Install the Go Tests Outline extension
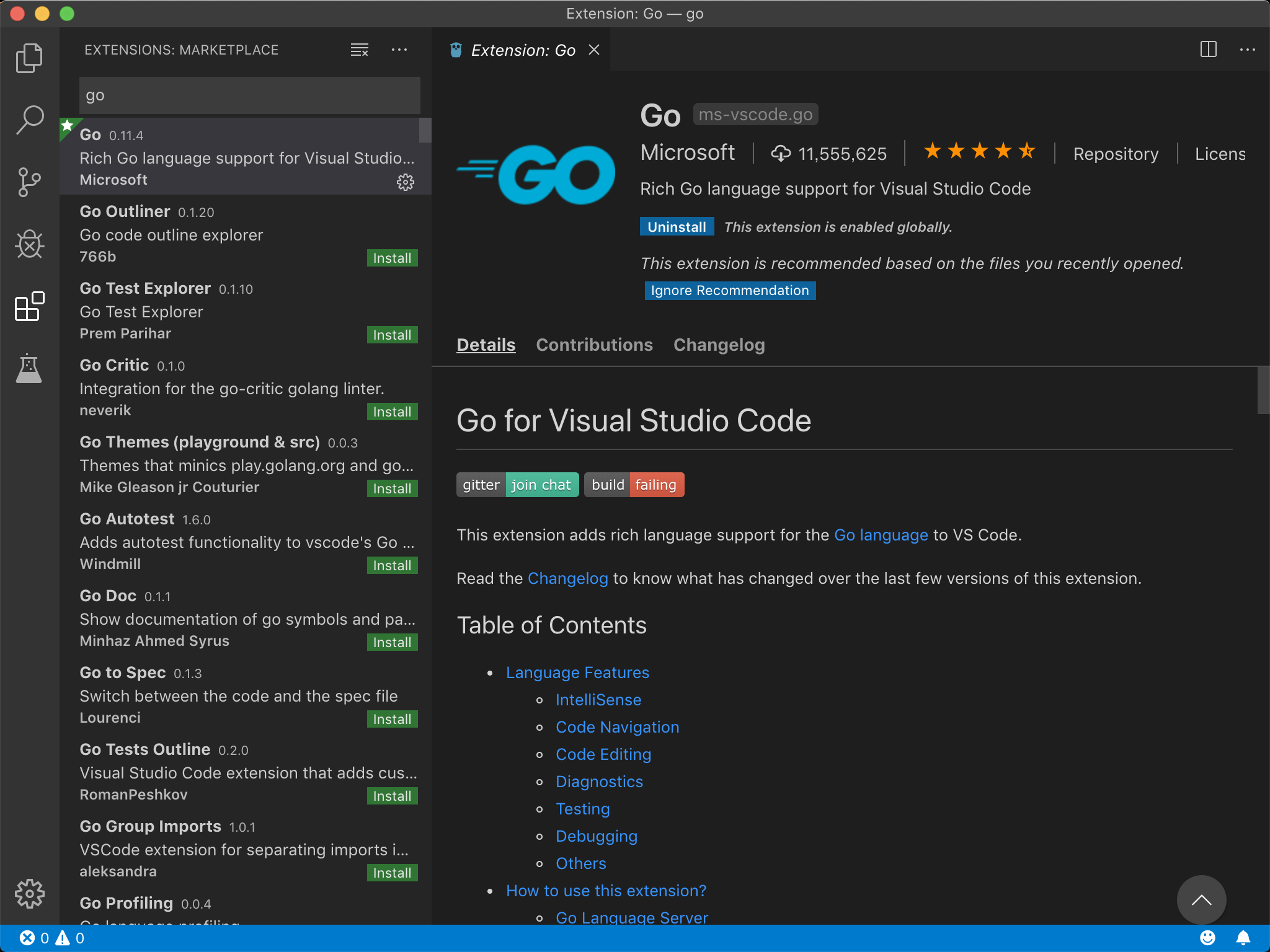Image resolution: width=1270 pixels, height=952 pixels. pos(392,796)
